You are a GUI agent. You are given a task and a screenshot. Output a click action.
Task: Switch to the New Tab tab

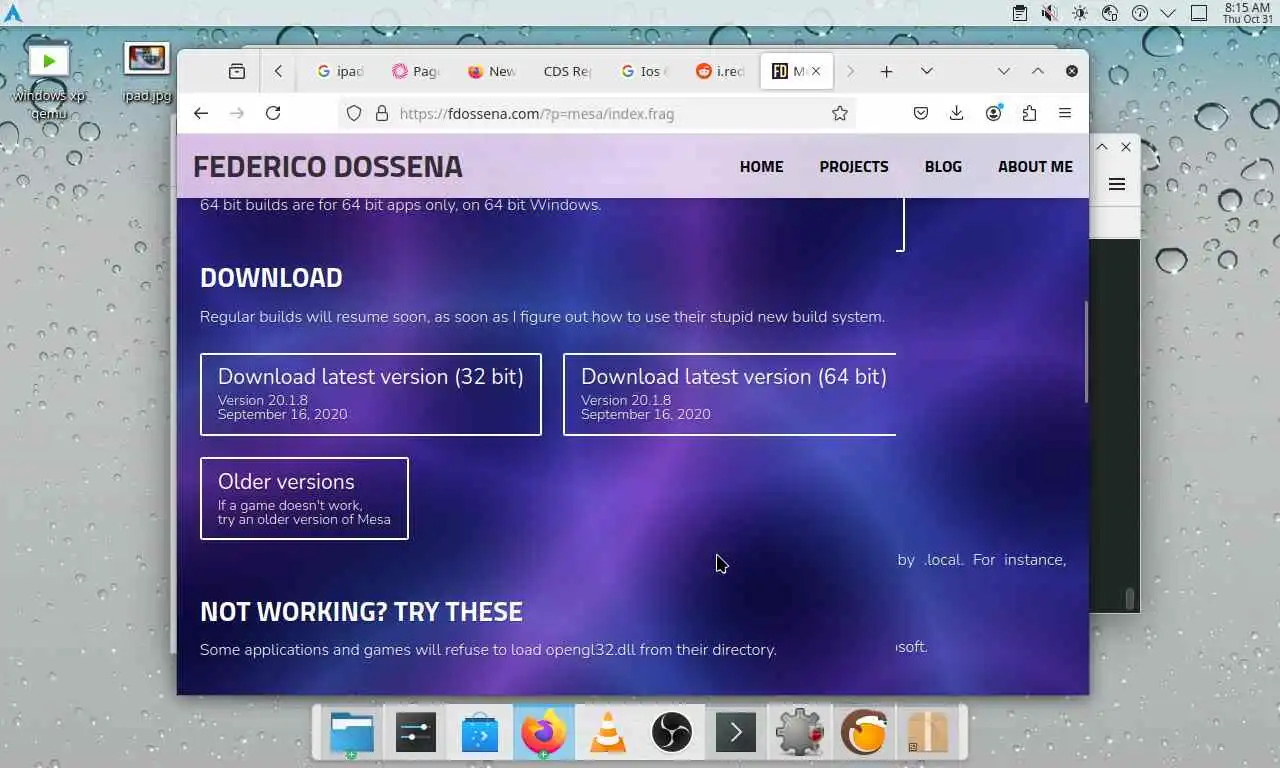pos(493,71)
